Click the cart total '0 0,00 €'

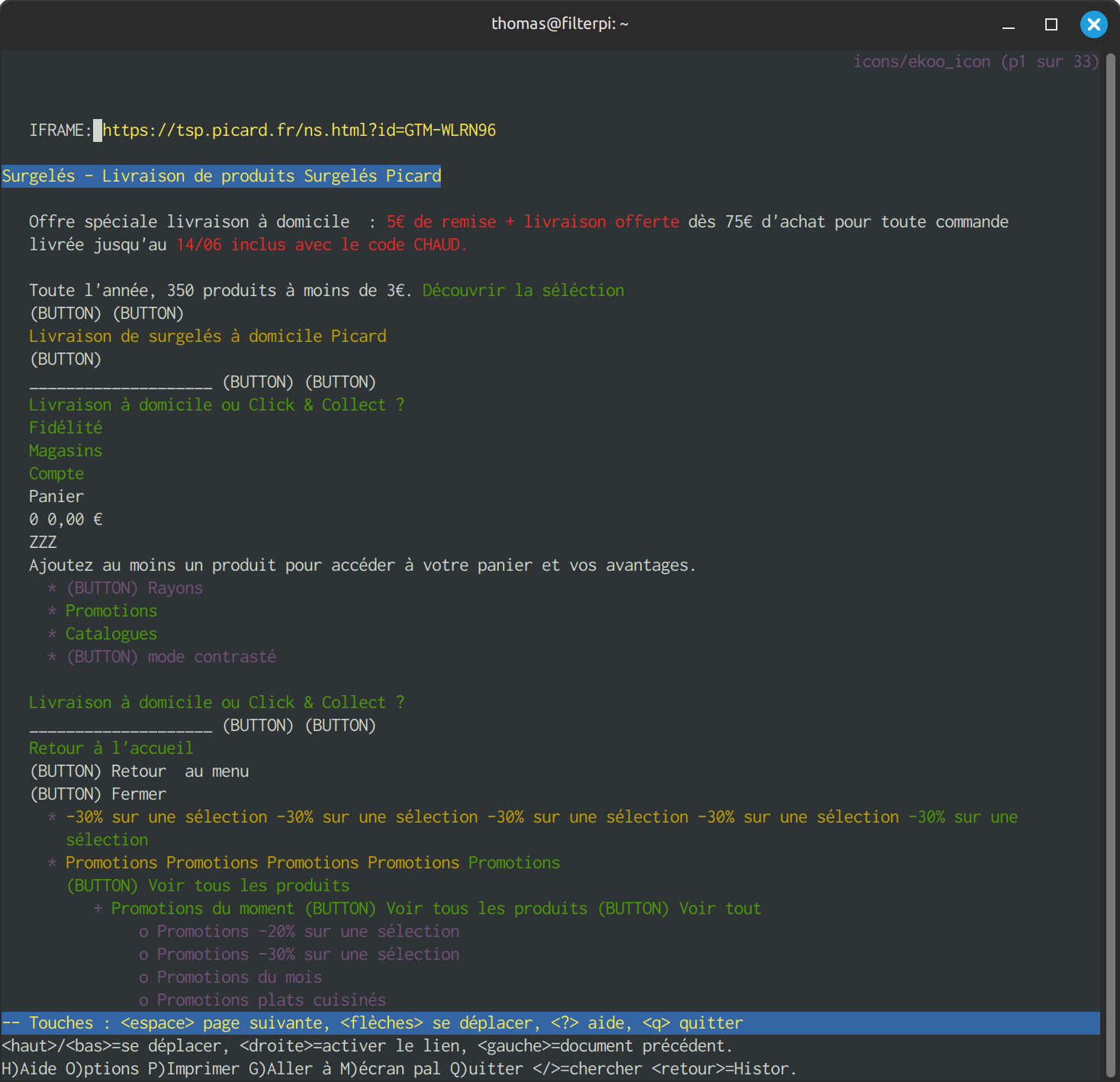click(x=66, y=520)
